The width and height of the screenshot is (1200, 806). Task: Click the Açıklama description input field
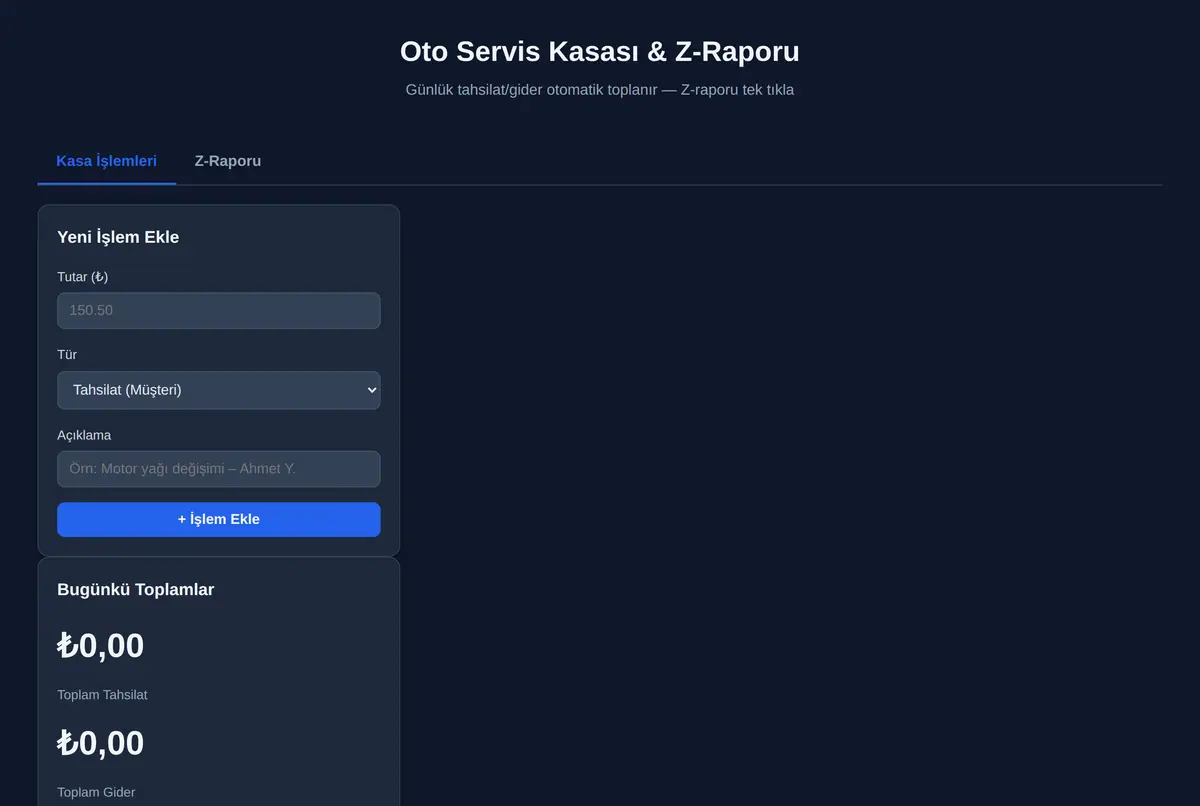219,469
